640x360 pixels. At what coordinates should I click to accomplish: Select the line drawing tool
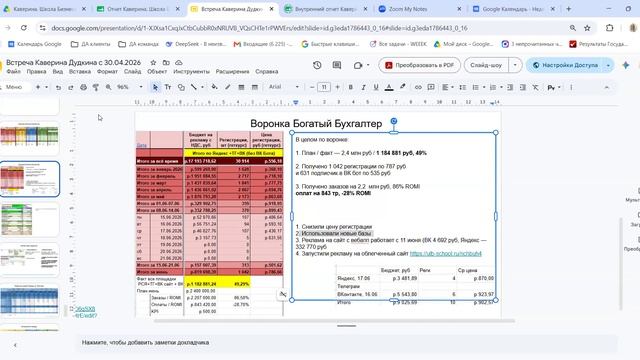click(193, 87)
